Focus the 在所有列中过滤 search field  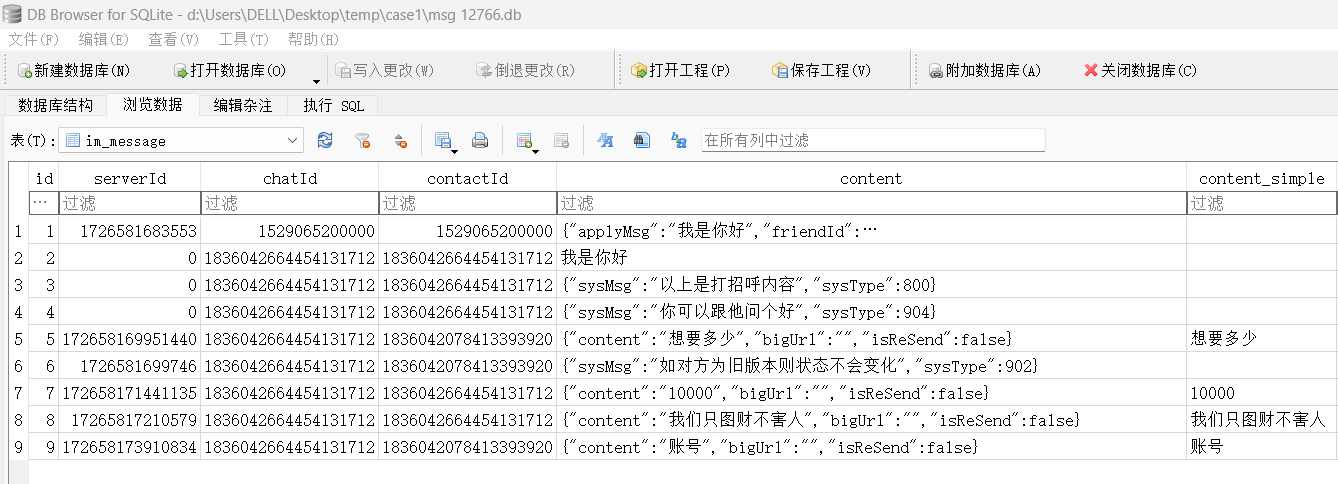pos(872,141)
